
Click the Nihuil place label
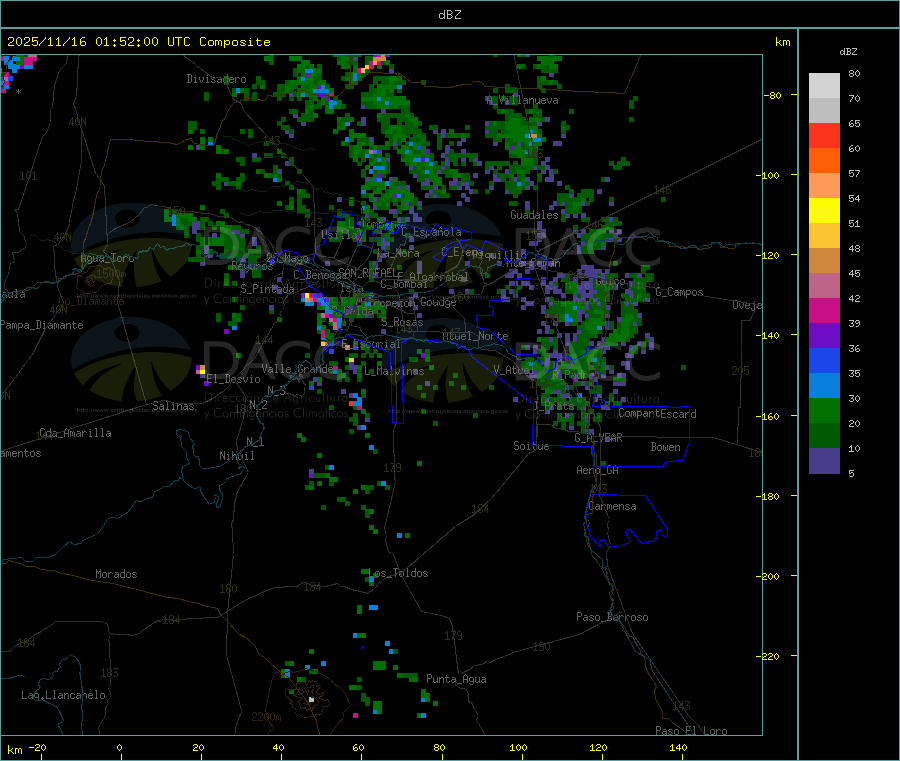tap(236, 456)
